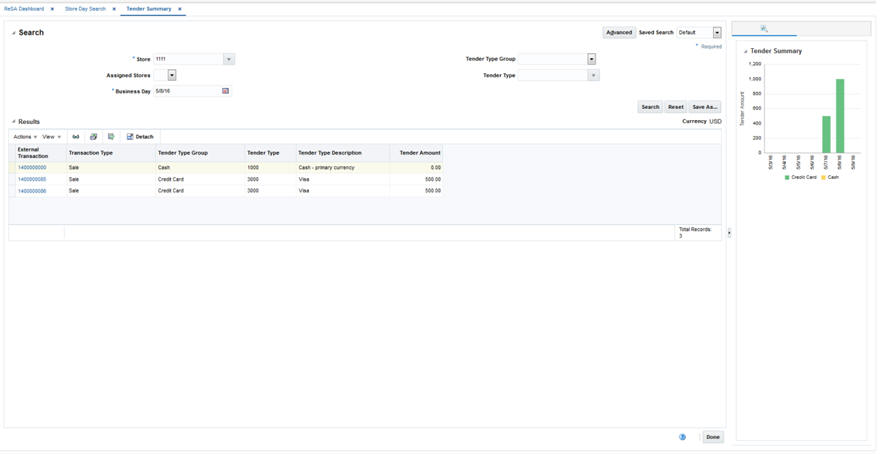Click the '1000' tender type cell

pyautogui.click(x=270, y=167)
